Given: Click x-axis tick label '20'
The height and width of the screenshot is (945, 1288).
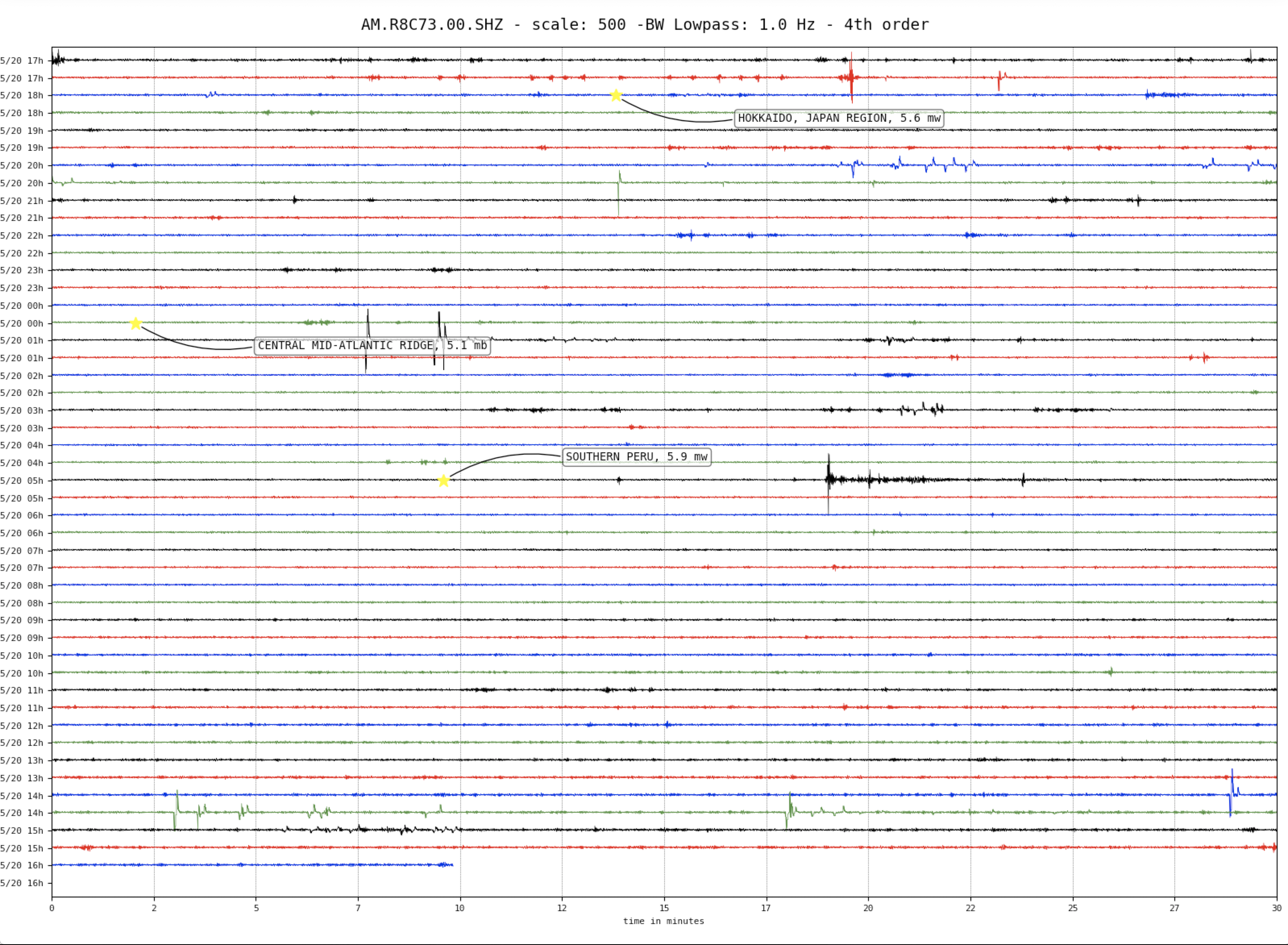Looking at the screenshot, I should pos(868,908).
